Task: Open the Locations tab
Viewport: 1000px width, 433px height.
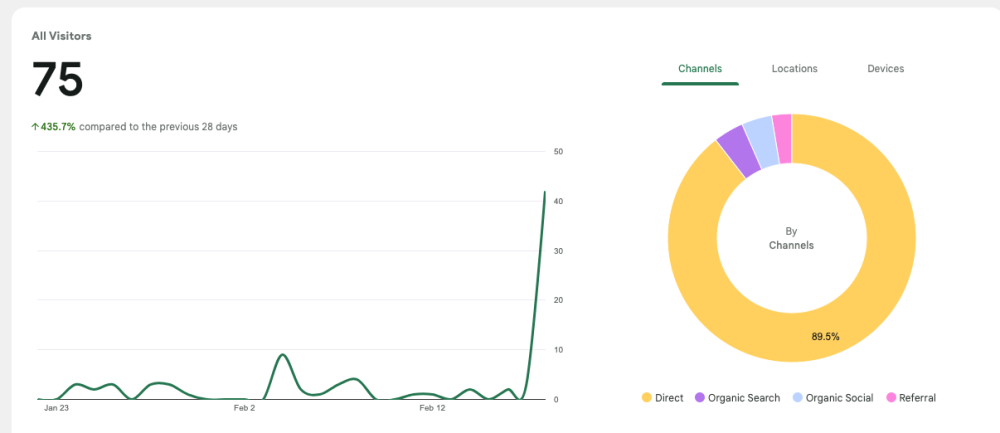Action: (x=794, y=69)
